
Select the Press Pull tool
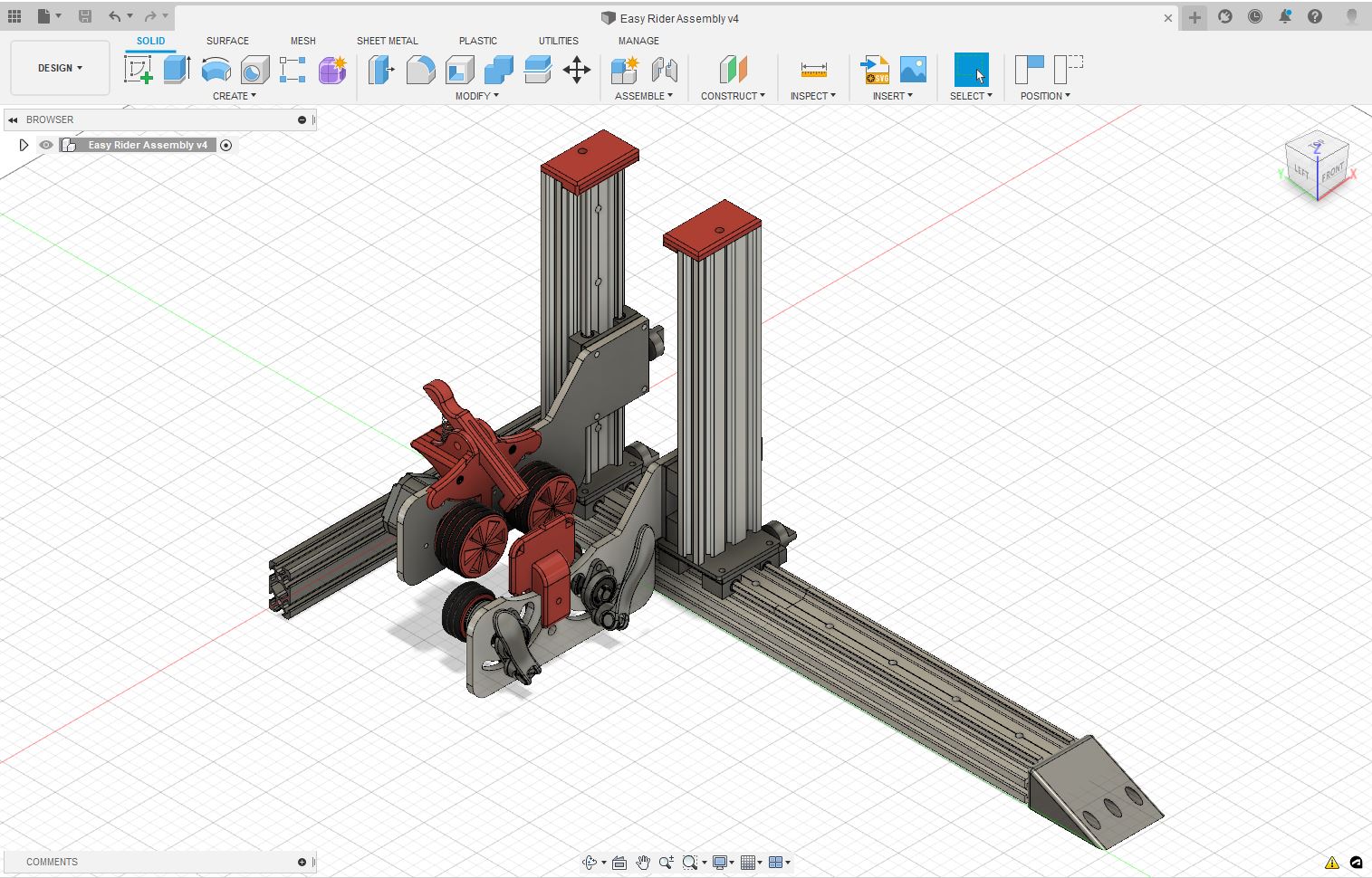tap(381, 70)
